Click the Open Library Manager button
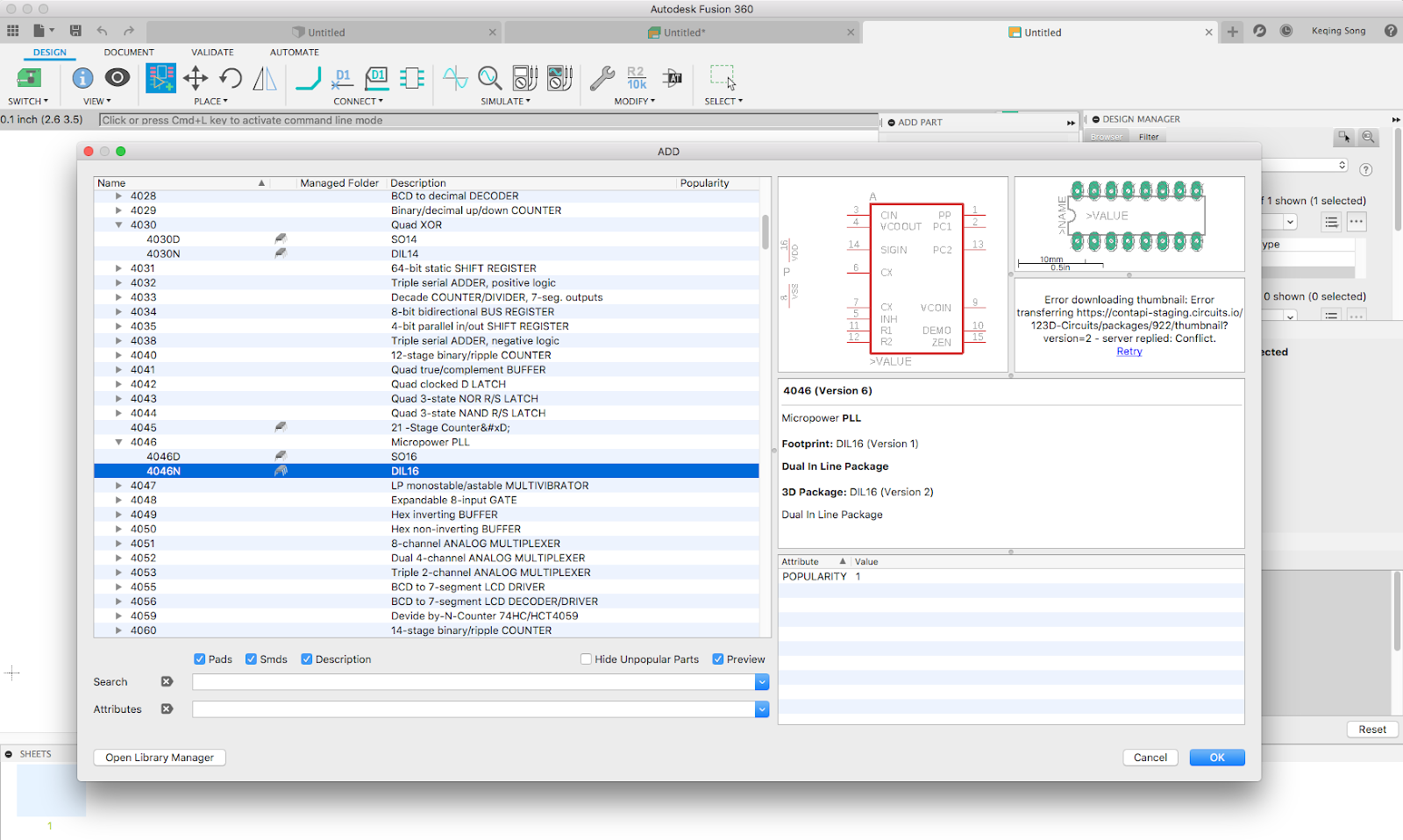Image resolution: width=1403 pixels, height=840 pixels. [160, 758]
